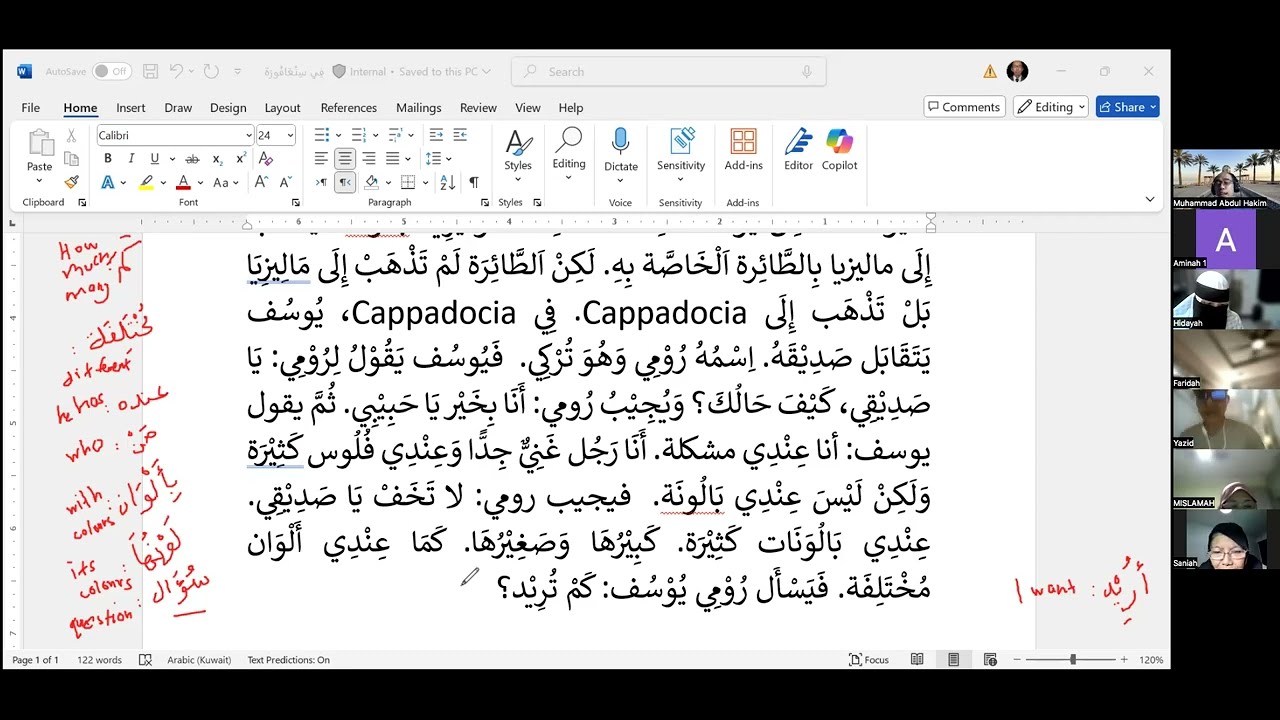
Task: Decrease the paragraph indent
Action: (436, 135)
